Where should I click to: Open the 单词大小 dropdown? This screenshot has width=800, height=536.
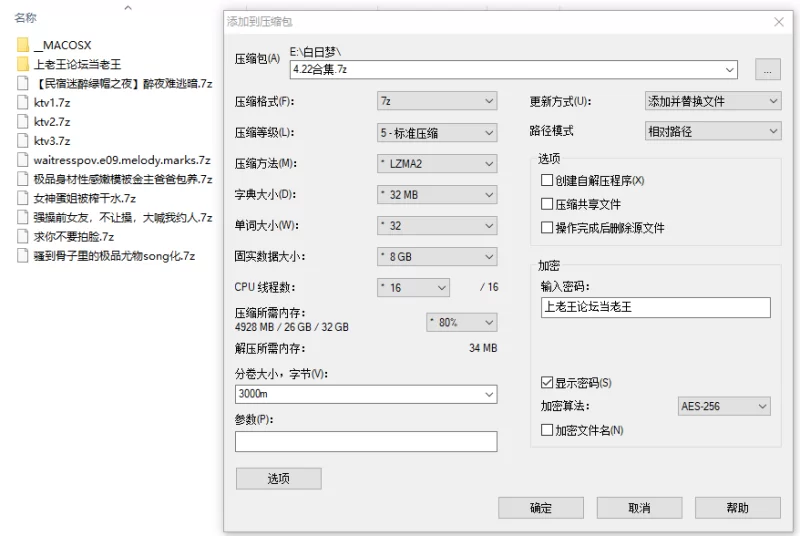(437, 225)
